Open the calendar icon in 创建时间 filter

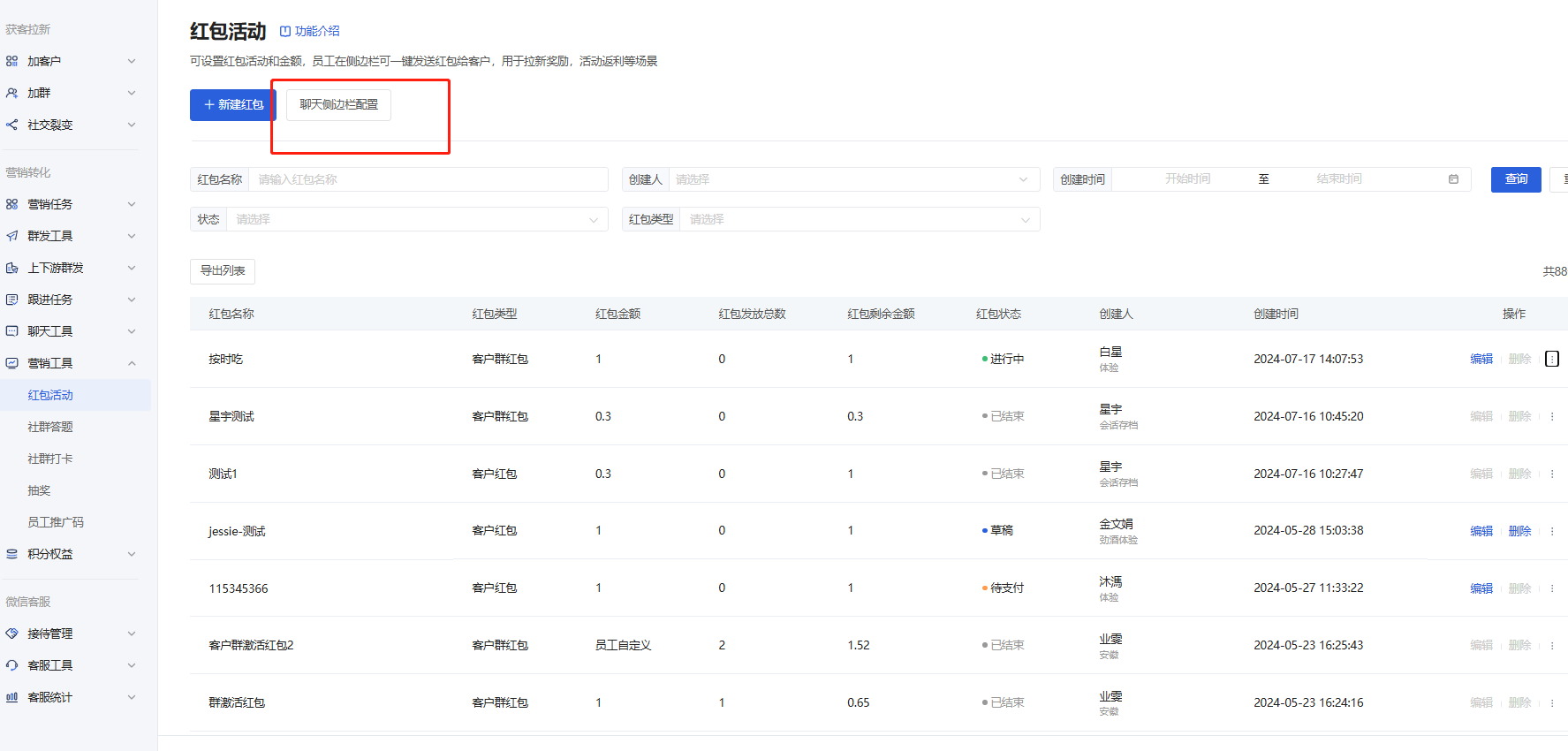(x=1453, y=179)
